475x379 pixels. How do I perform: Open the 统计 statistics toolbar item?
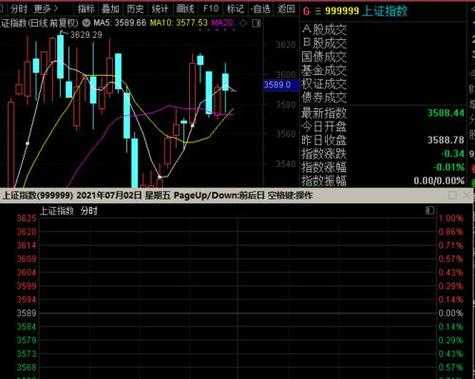160,9
